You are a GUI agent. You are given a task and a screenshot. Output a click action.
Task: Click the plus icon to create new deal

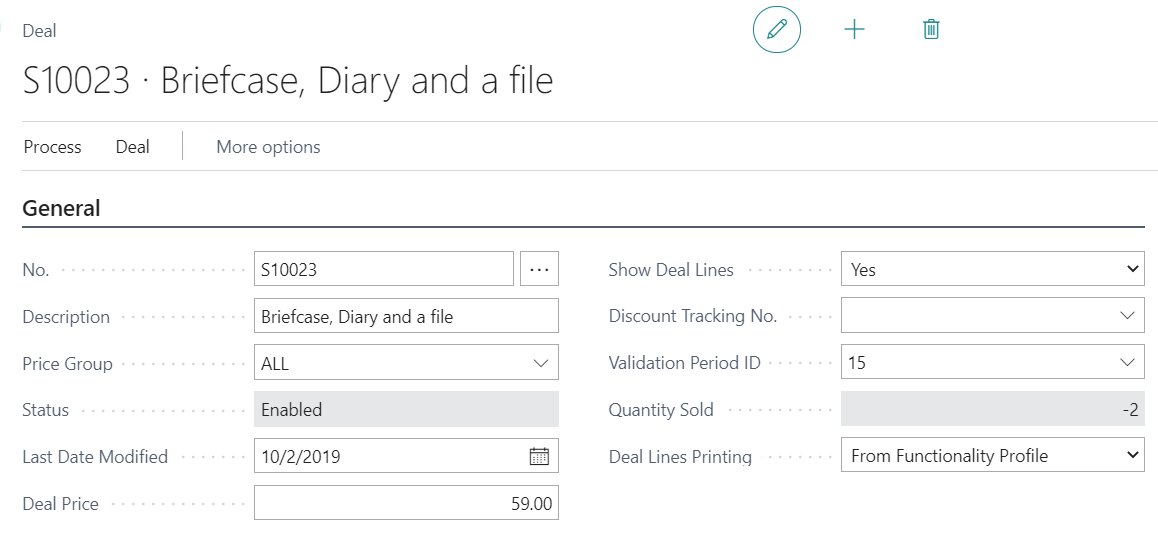point(854,30)
